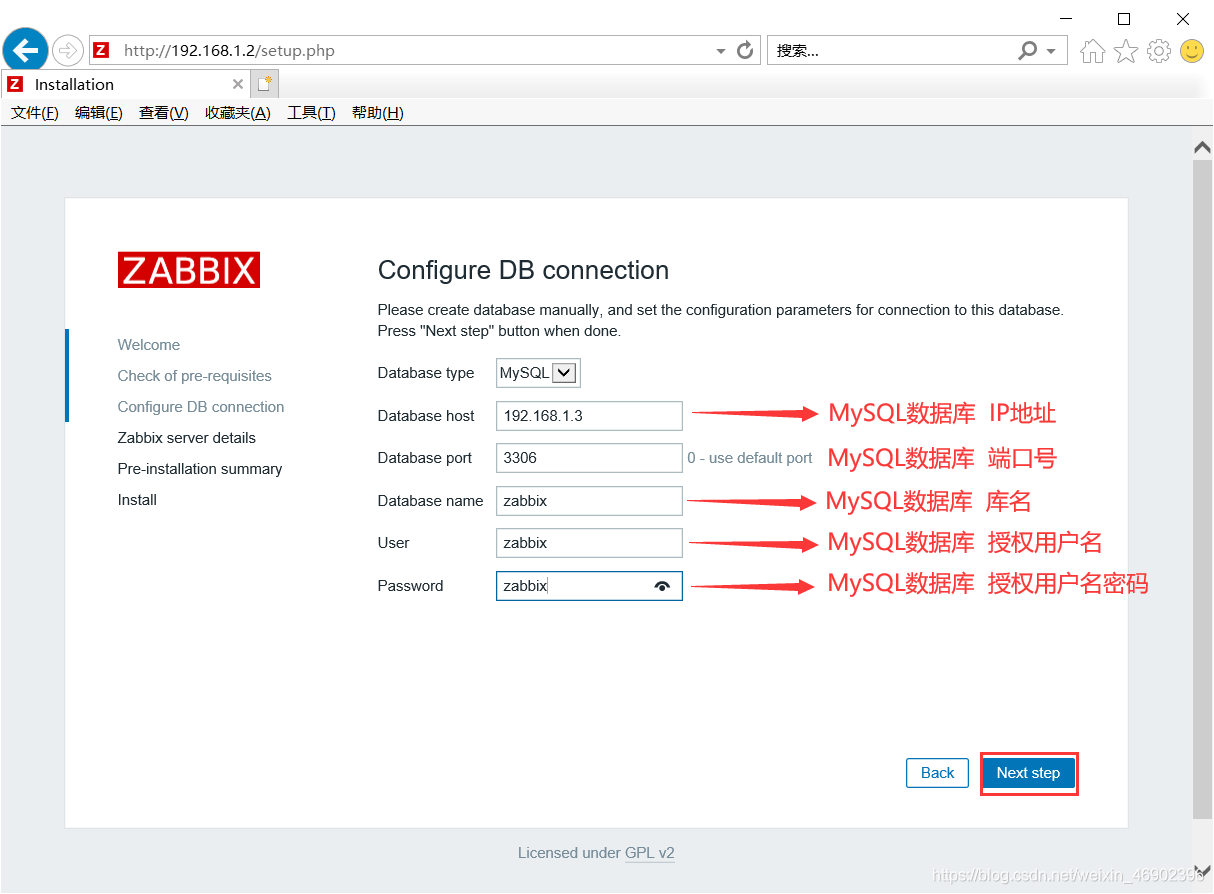Click the Zabbix favicon in address bar
Screen dimensions: 1214x894
(x=100, y=50)
